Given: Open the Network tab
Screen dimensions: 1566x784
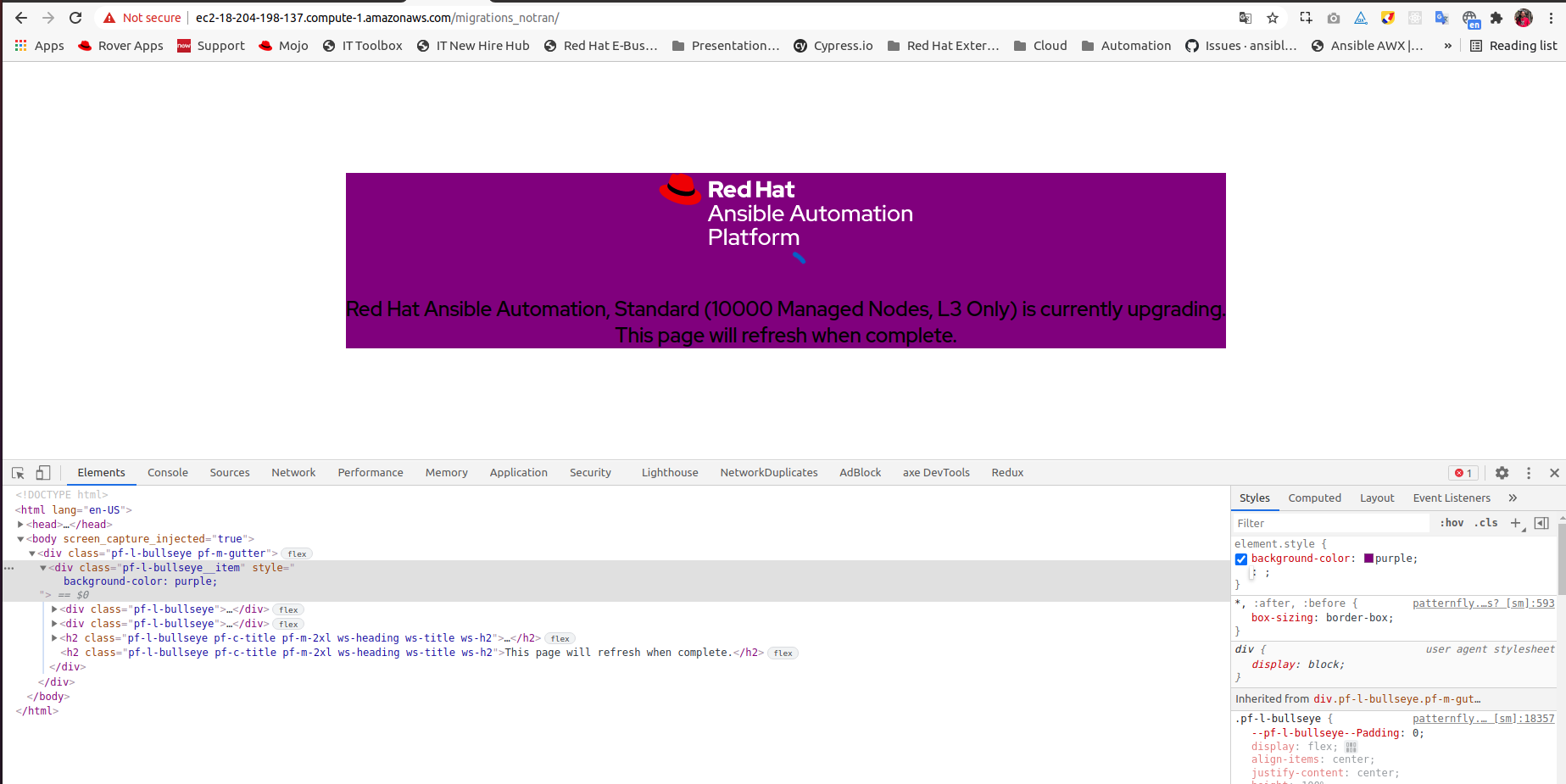Looking at the screenshot, I should tap(293, 473).
